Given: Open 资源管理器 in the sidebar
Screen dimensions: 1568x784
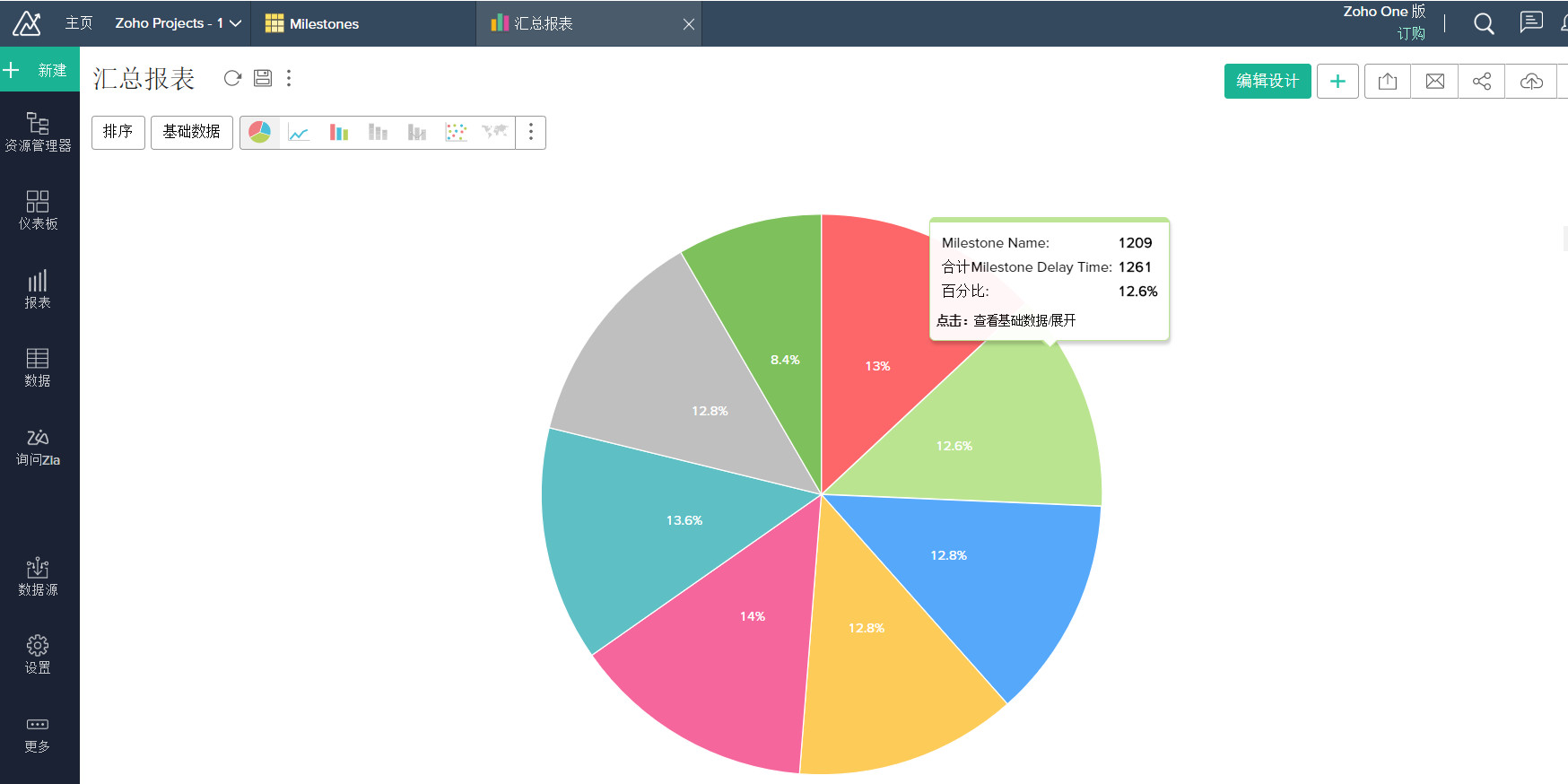Looking at the screenshot, I should [38, 133].
